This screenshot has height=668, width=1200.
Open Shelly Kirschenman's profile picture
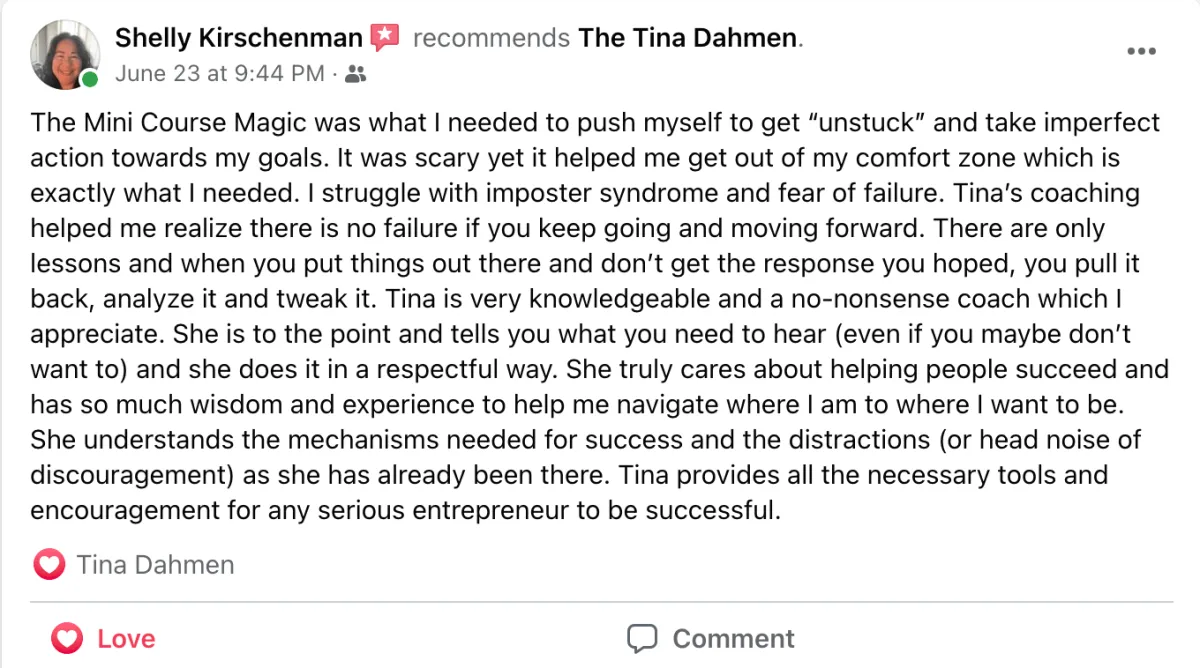point(64,54)
